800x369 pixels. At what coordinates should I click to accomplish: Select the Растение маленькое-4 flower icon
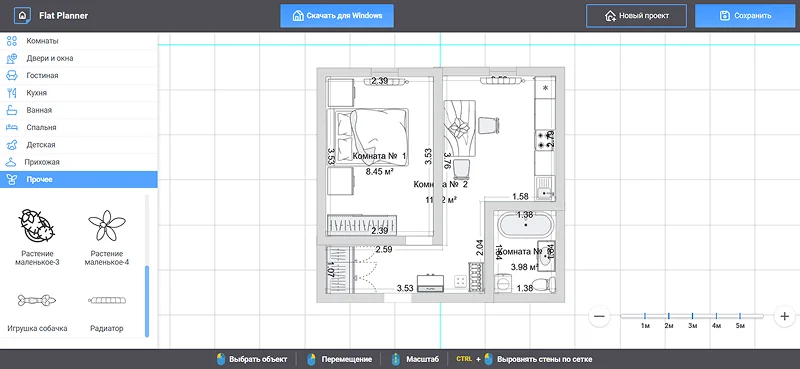(x=107, y=225)
